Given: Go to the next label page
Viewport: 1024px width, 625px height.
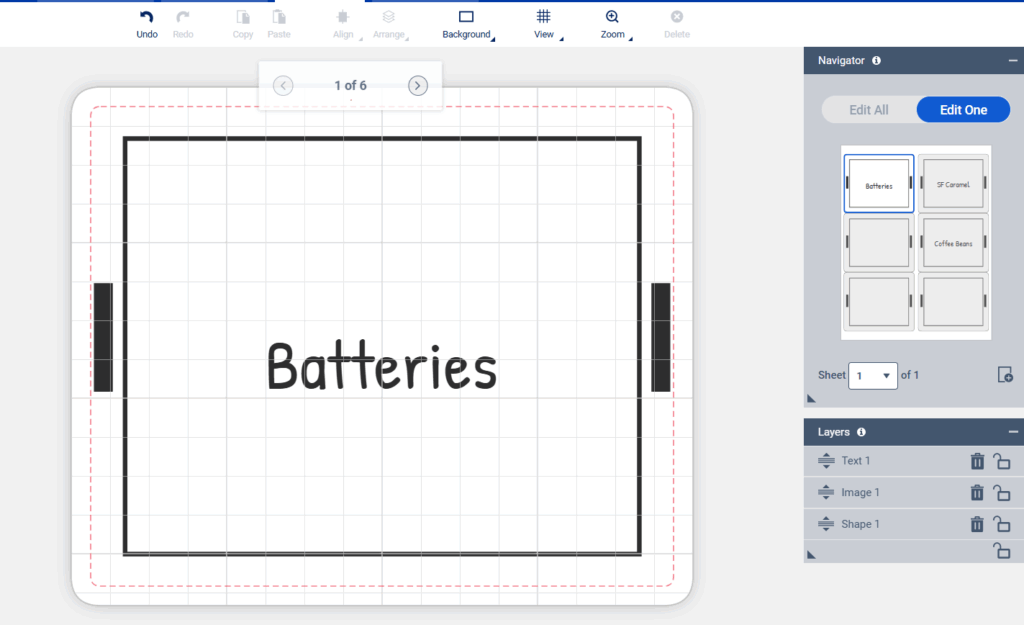Looking at the screenshot, I should 418,86.
